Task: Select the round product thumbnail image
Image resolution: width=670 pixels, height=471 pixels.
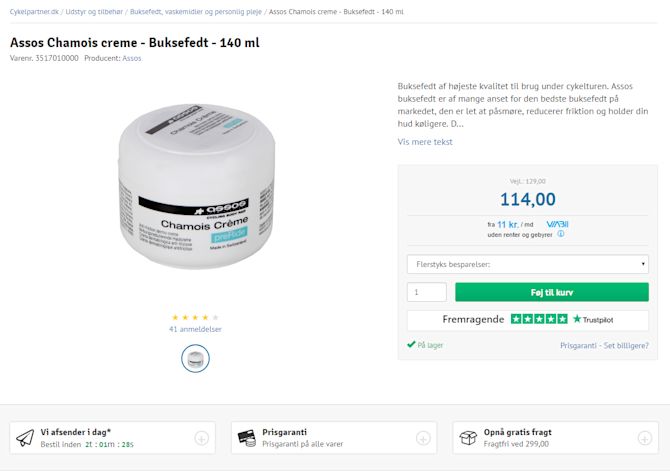Action: tap(195, 359)
